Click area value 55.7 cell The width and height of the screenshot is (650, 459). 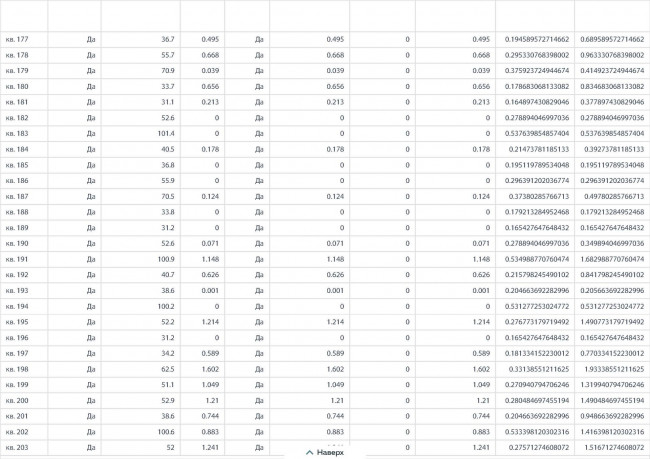pos(141,55)
